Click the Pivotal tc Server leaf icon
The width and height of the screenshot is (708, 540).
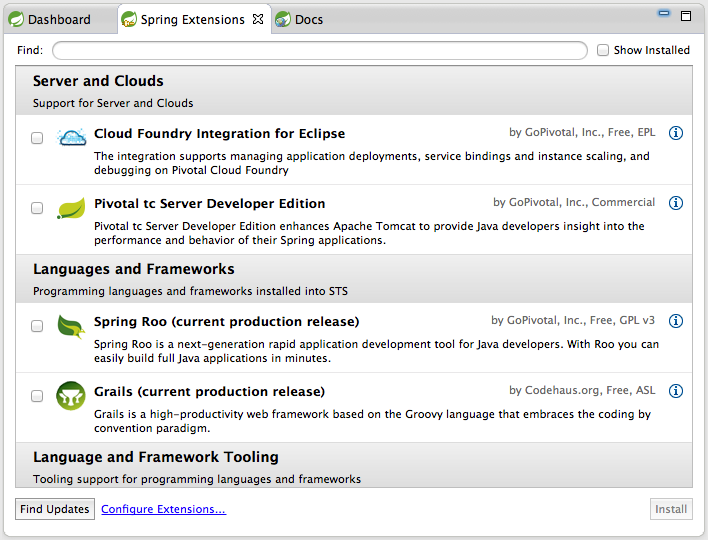(x=71, y=208)
